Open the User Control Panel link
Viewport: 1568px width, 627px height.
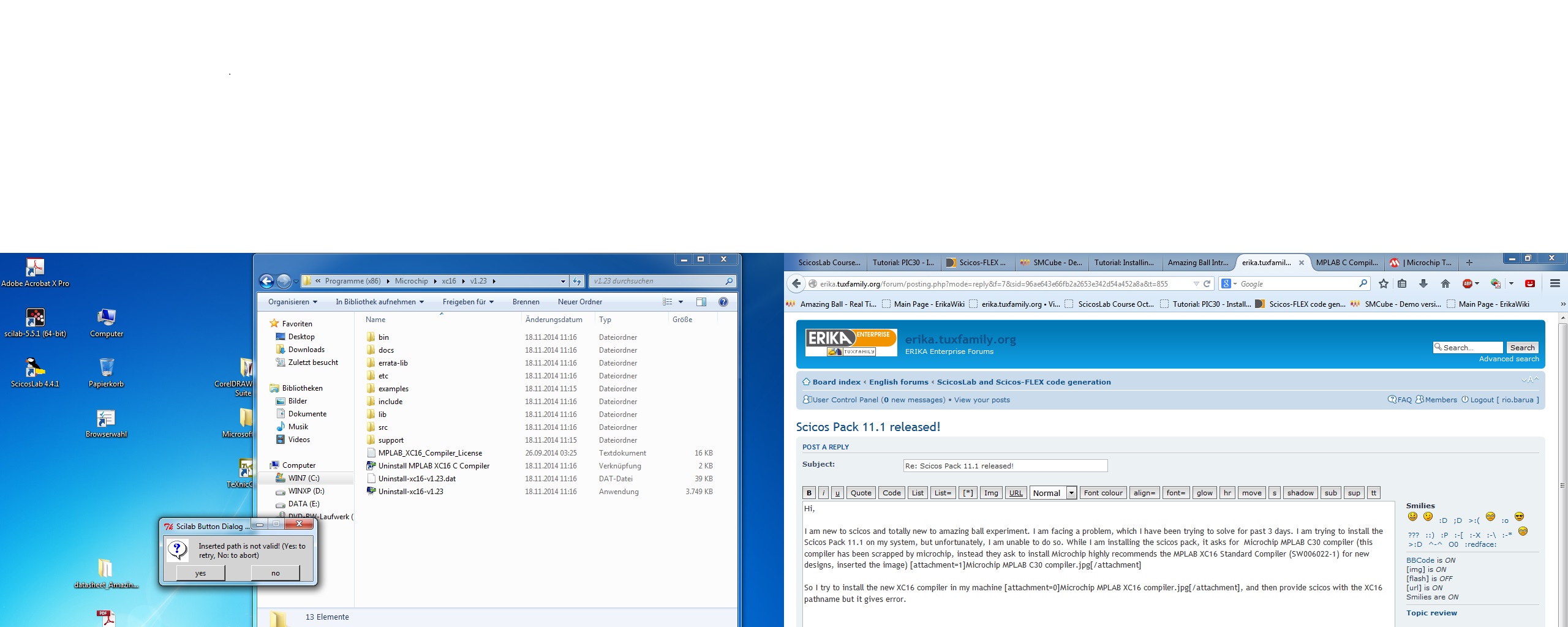pos(845,400)
